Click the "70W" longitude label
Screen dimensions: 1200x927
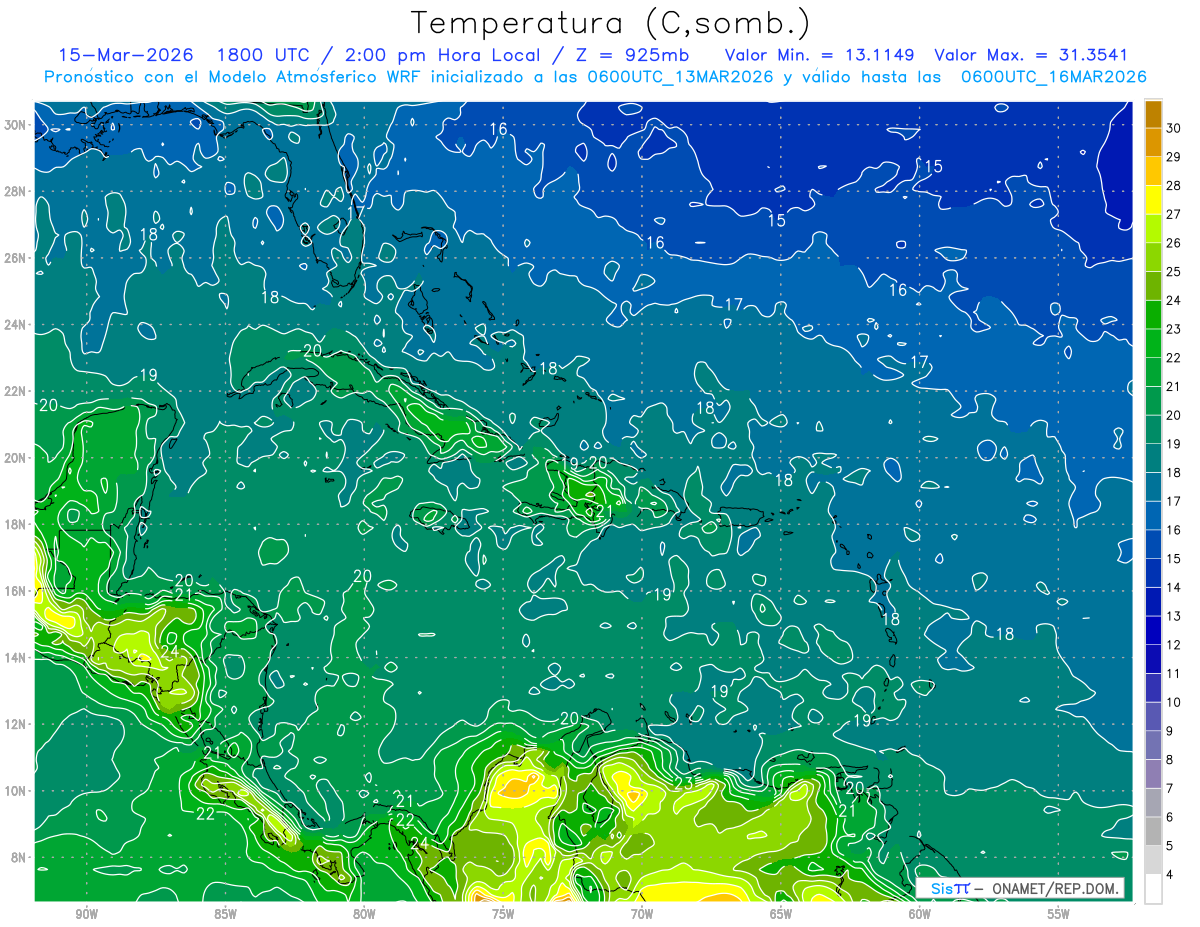642,914
